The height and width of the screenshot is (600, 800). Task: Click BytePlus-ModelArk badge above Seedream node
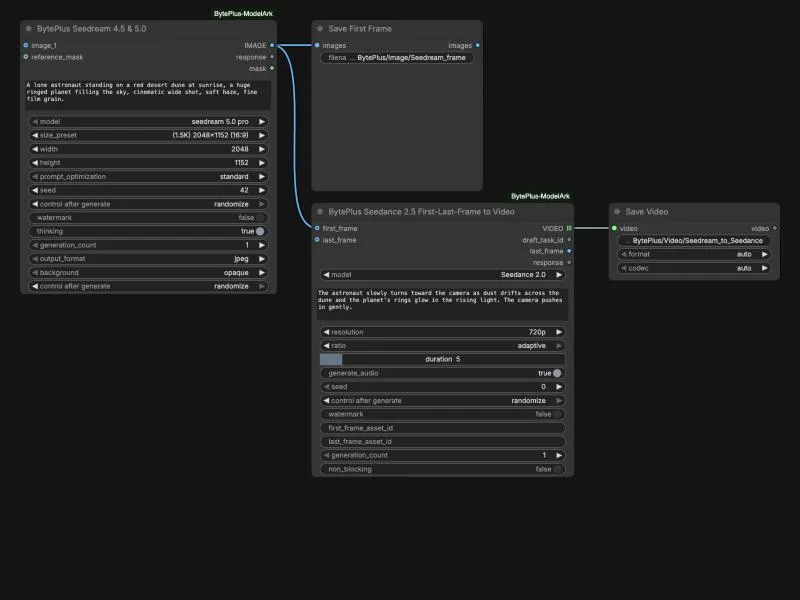[x=243, y=14]
